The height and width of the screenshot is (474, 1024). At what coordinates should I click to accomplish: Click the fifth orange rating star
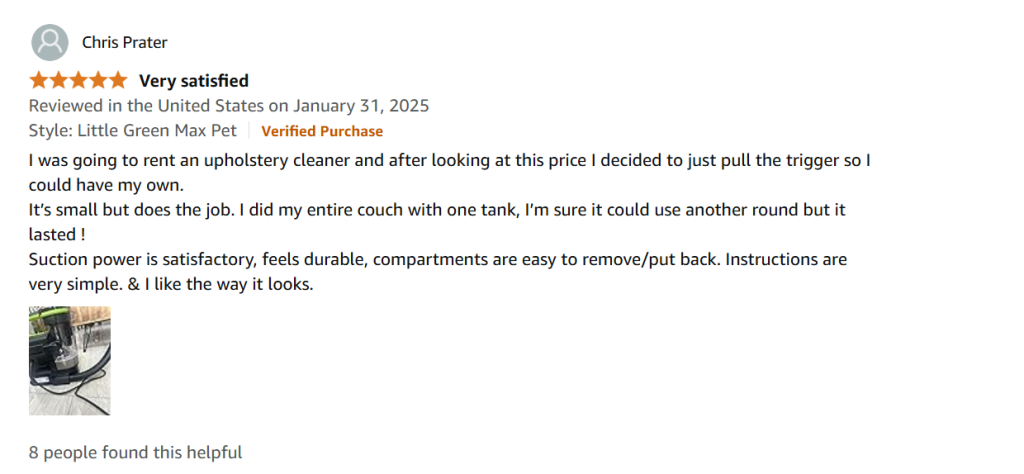[x=117, y=81]
